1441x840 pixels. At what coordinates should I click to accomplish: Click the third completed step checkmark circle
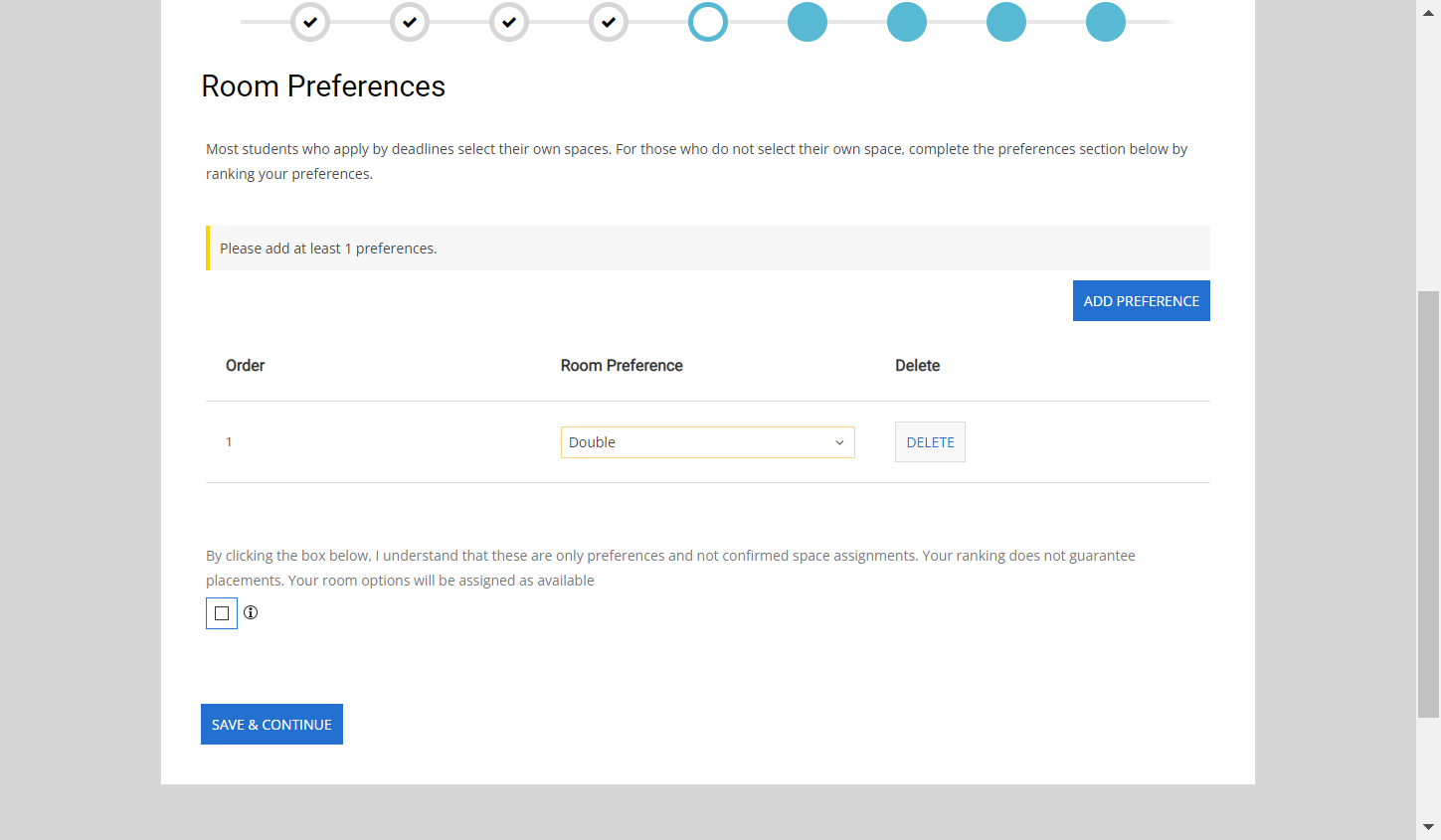pos(509,21)
